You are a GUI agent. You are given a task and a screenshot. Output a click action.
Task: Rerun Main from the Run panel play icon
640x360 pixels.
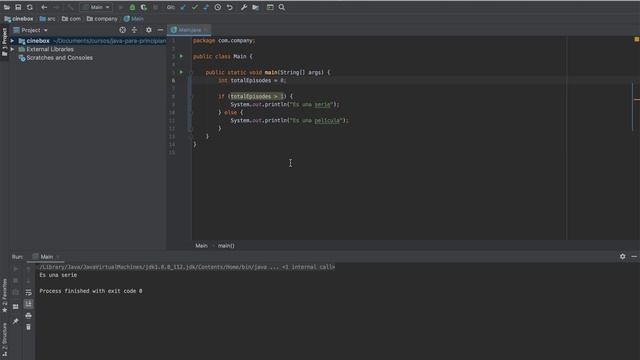coord(16,269)
